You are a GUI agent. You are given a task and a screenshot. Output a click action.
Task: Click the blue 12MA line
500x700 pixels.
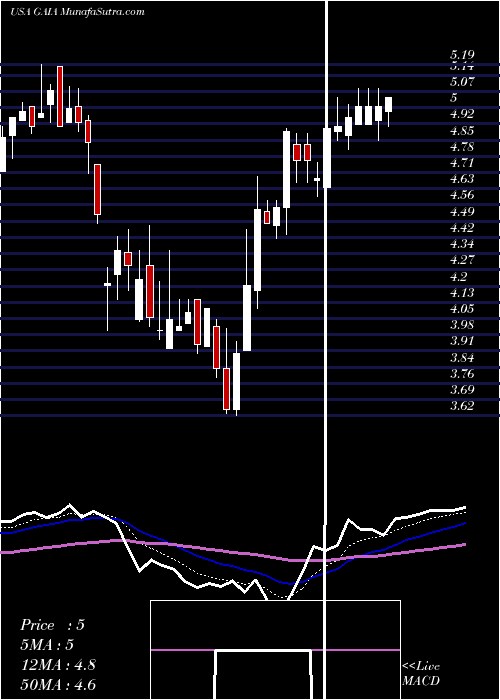pyautogui.click(x=232, y=567)
